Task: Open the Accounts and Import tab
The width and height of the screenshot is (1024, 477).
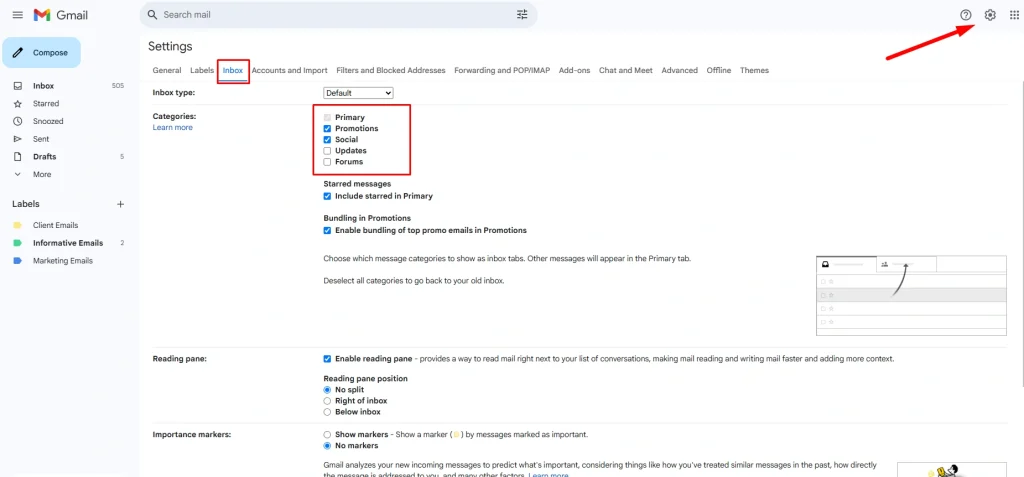Action: 289,71
